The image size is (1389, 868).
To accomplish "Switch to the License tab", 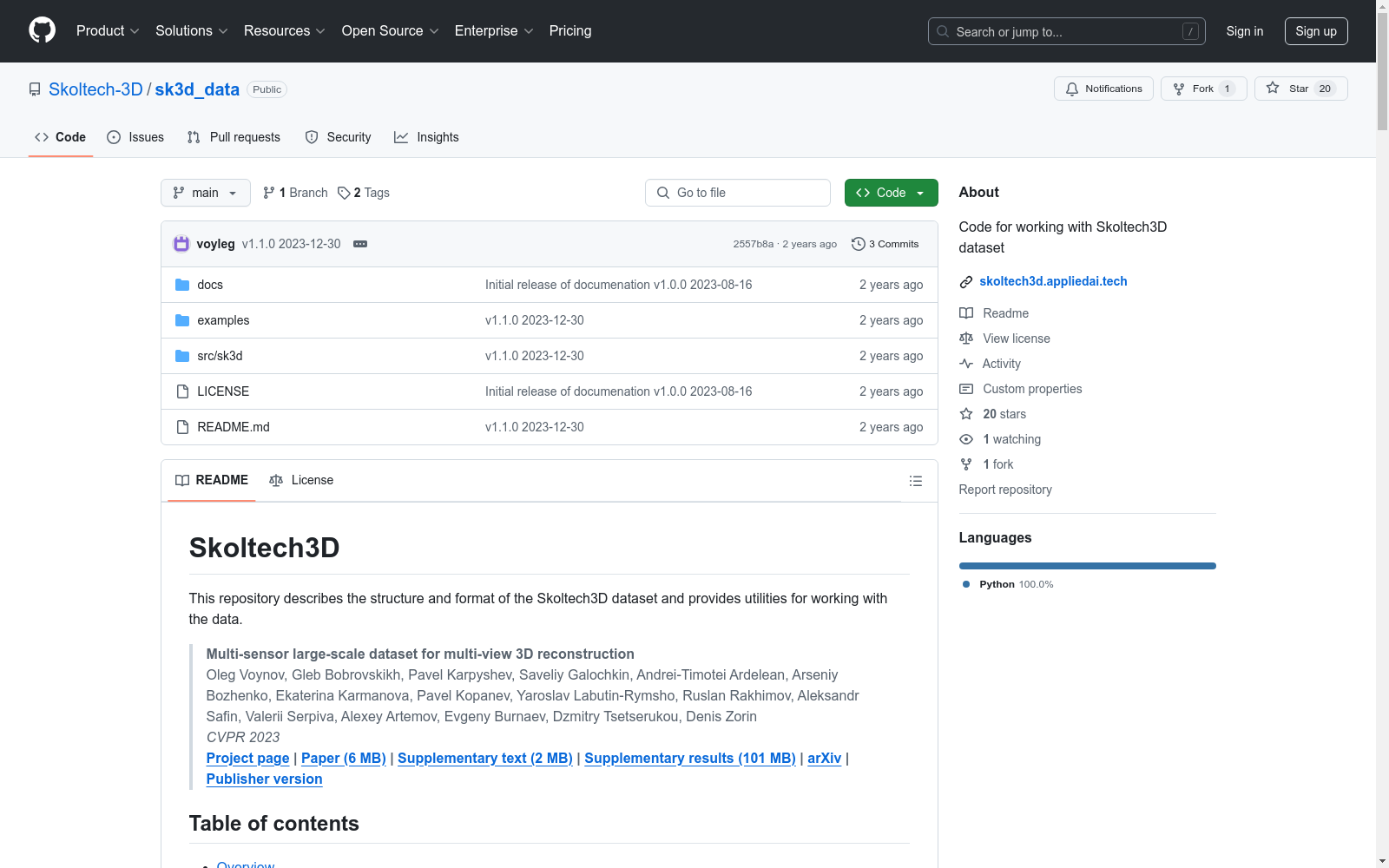I will pos(301,480).
